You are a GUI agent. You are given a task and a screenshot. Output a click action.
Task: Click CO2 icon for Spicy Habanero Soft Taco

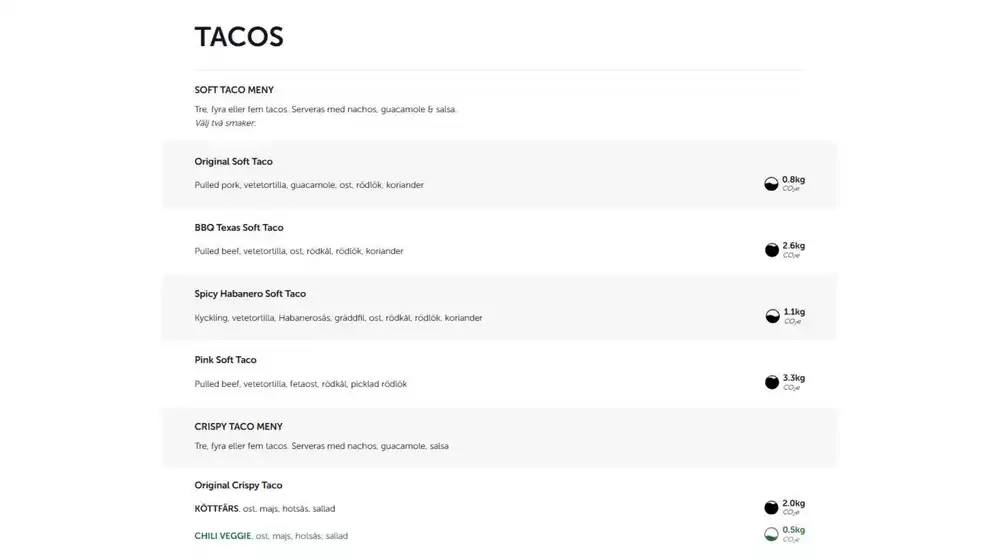tap(772, 316)
